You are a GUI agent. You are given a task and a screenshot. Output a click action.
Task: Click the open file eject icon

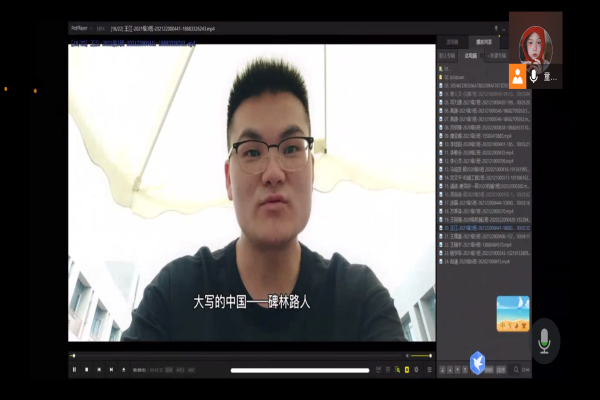tap(123, 370)
